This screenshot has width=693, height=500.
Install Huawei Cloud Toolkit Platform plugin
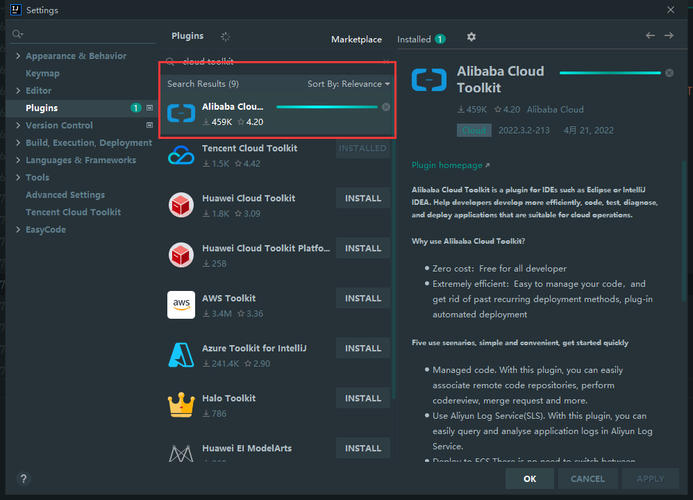(363, 248)
